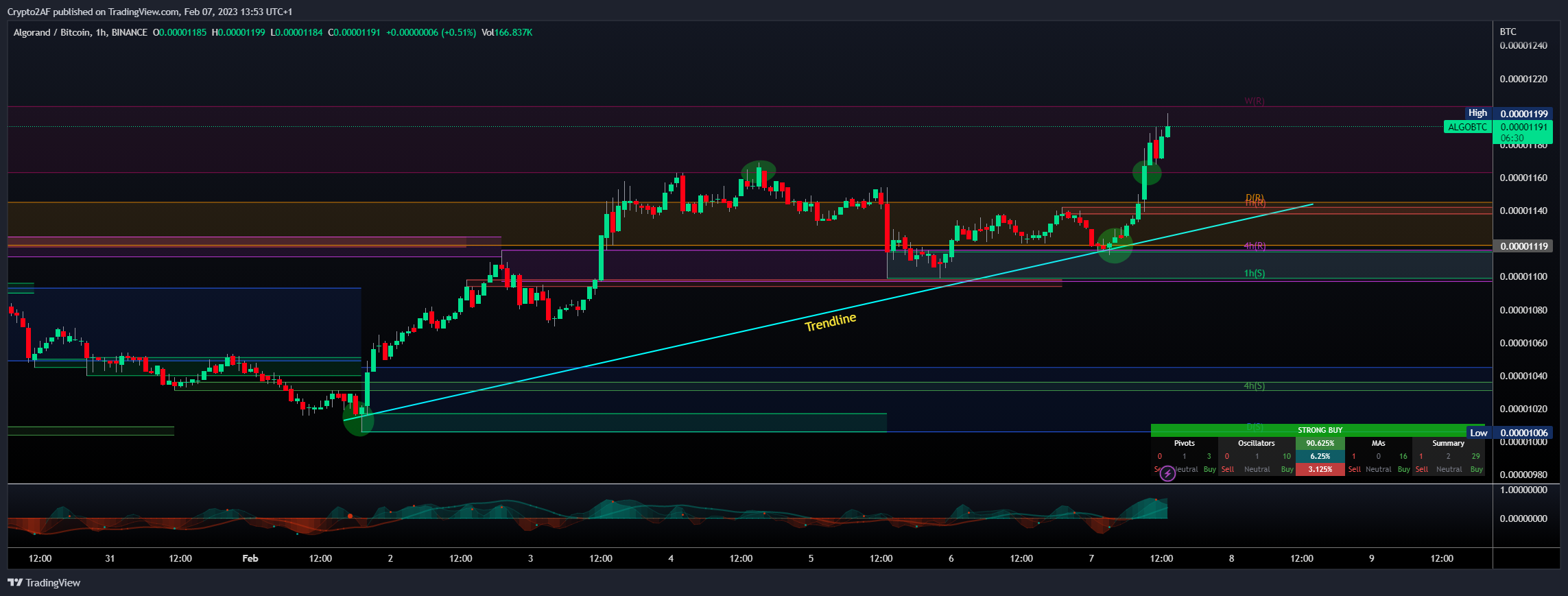Click the Summary column header
Screen dimensions: 1568x596
tap(1448, 443)
